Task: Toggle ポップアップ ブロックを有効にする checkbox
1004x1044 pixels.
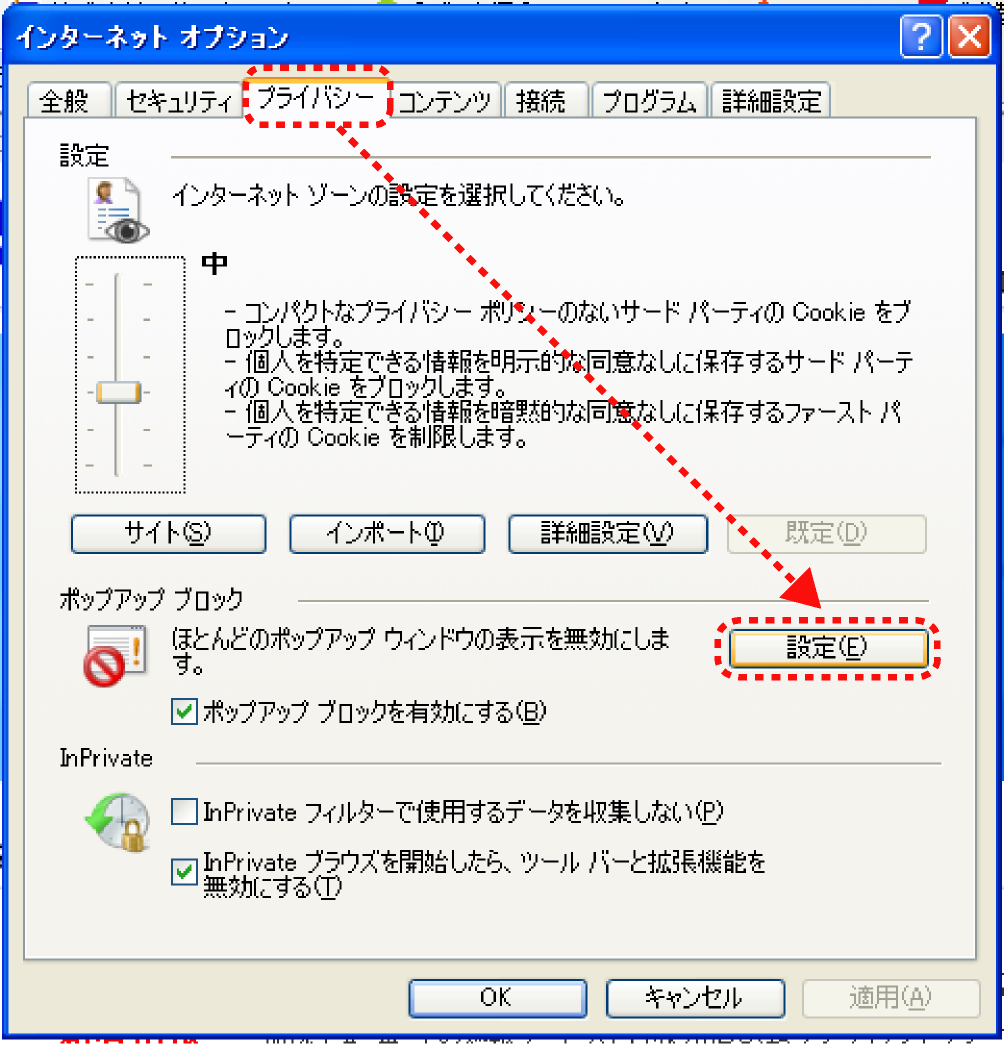Action: click(x=184, y=711)
